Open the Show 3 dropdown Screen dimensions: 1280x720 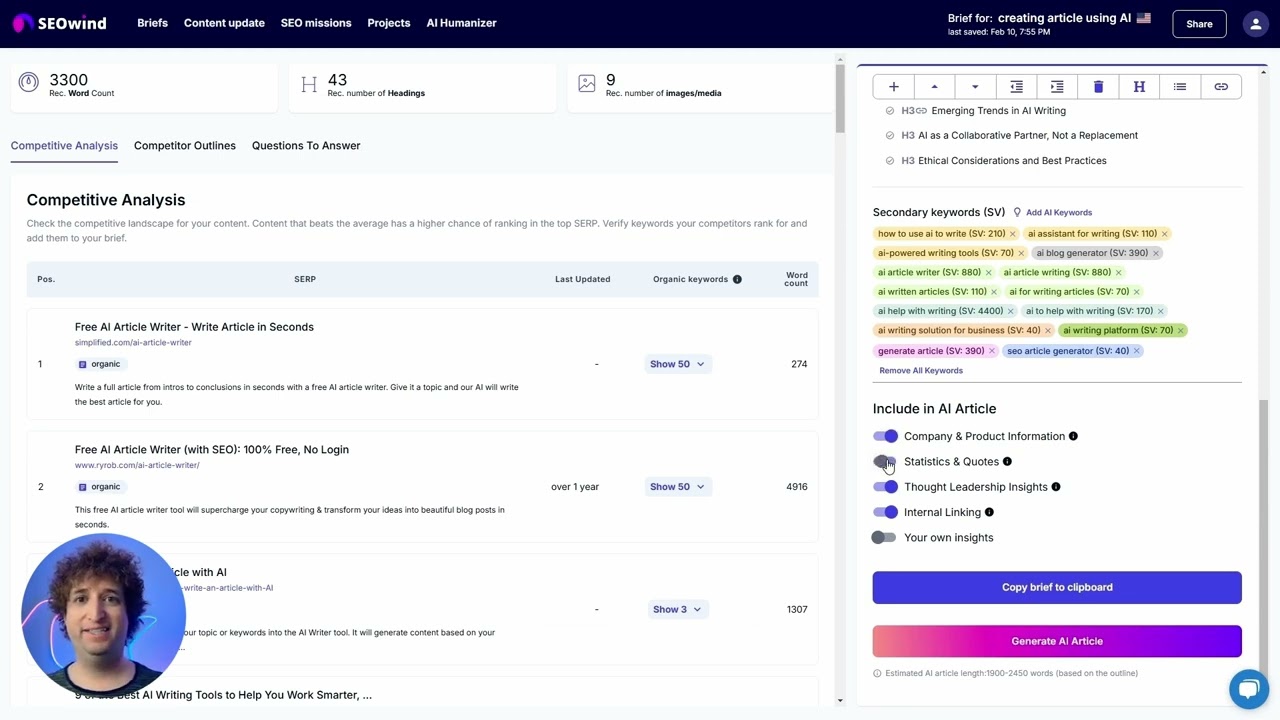coord(676,609)
